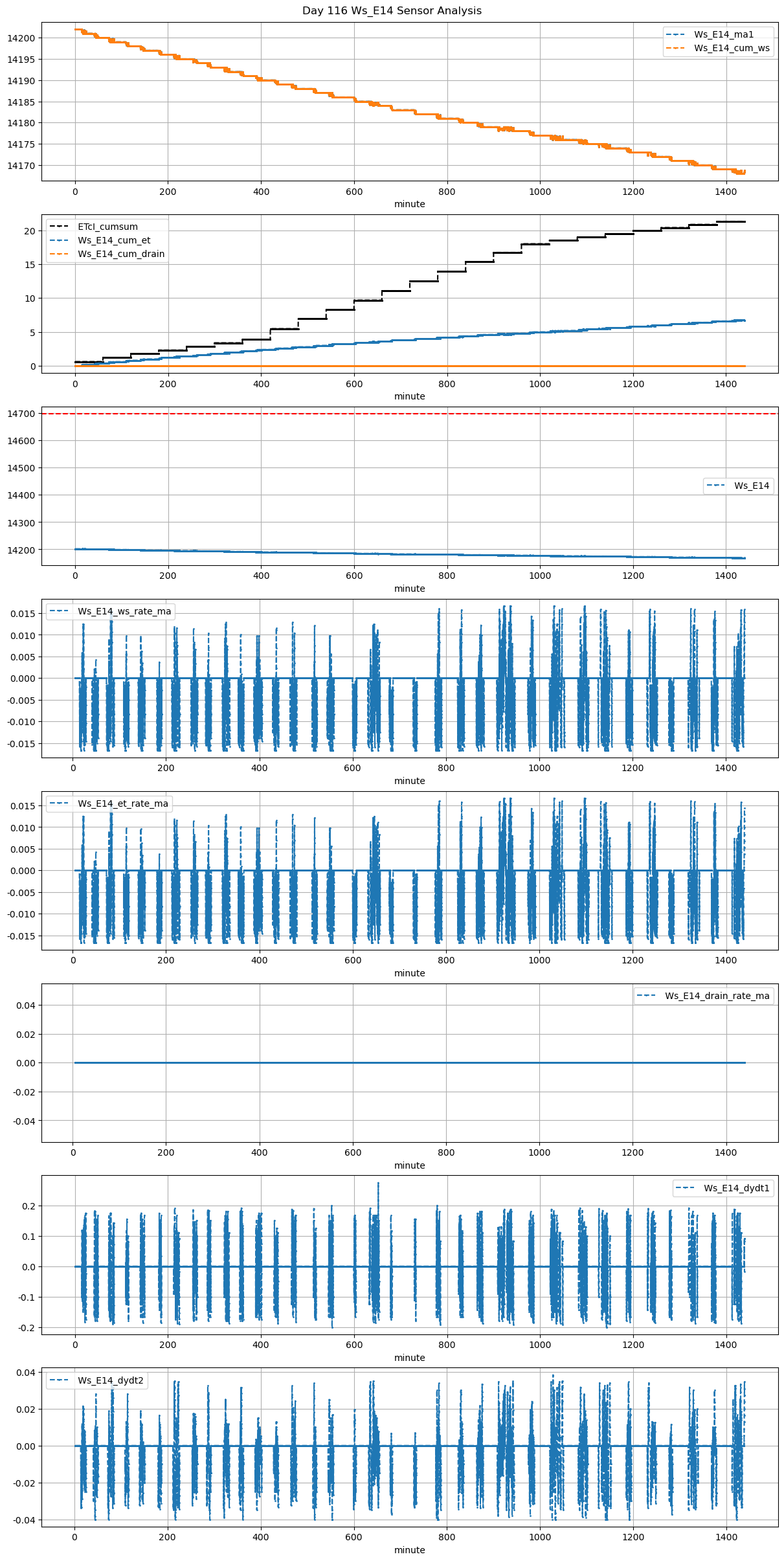
Task: Click the ETcI_cumsum legend entry
Action: click(x=107, y=227)
